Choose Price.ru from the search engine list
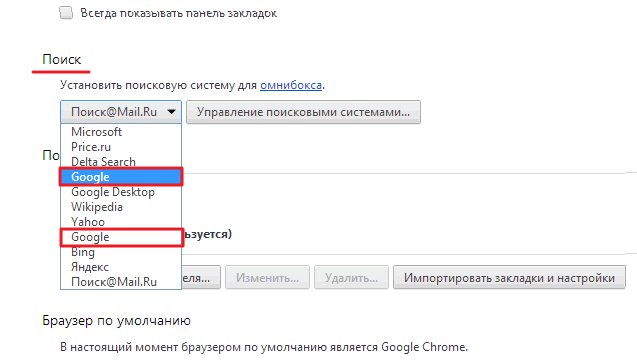Viewport: 637px width, 360px height. (x=121, y=147)
